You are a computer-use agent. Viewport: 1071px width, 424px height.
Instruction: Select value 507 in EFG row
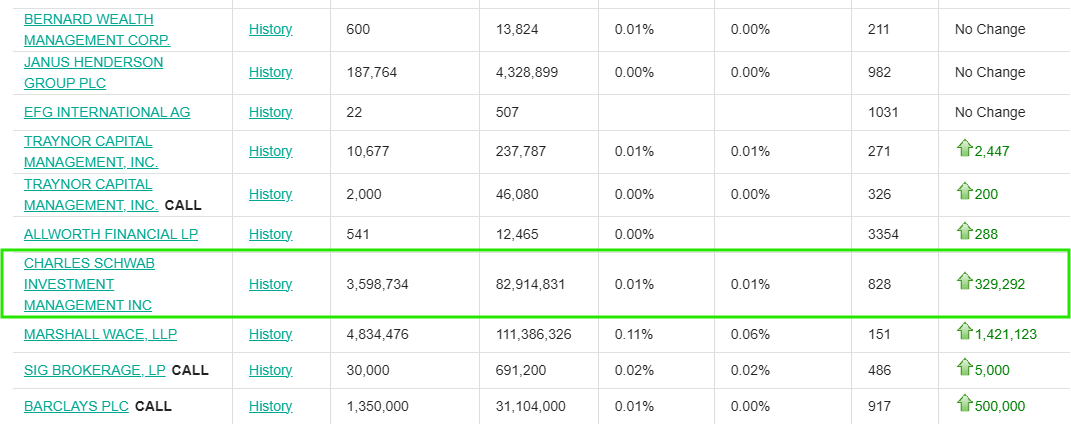click(x=507, y=112)
